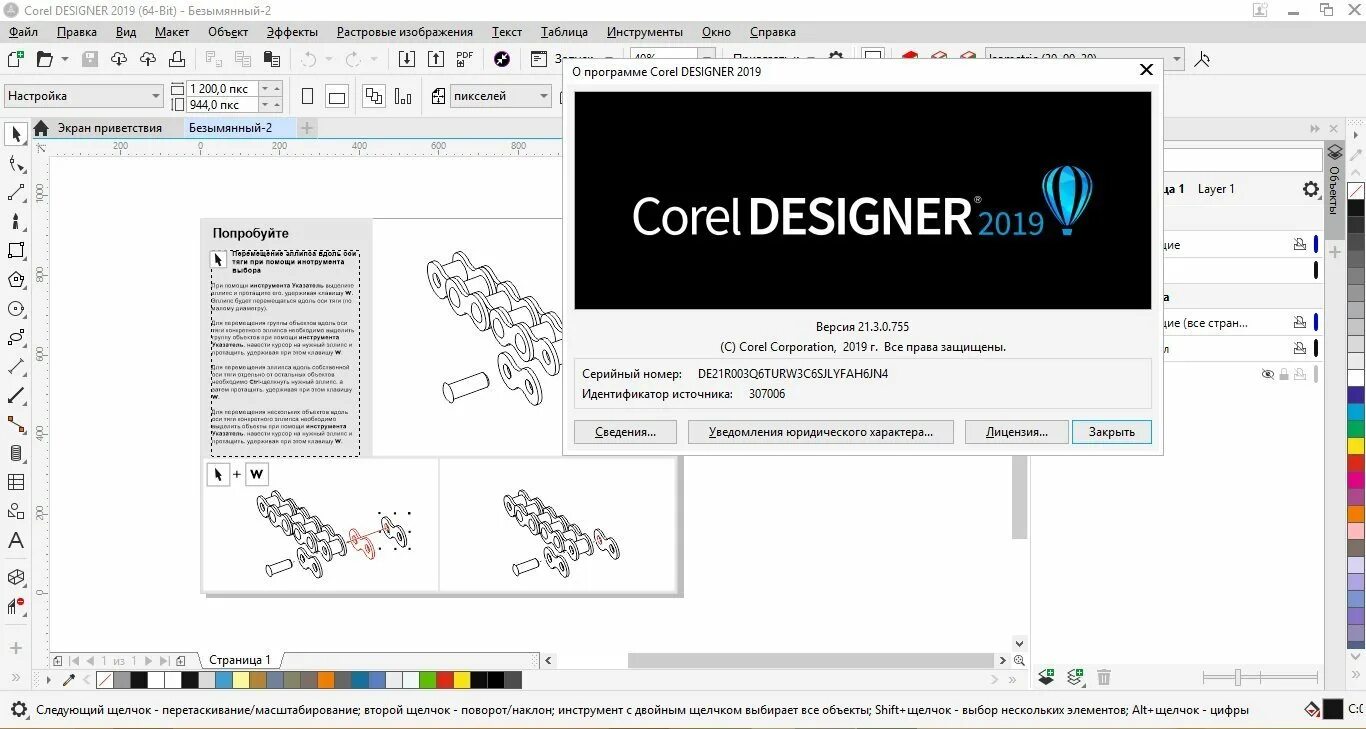Click the trash delete icon in Objects docker
Viewport: 1366px width, 729px height.
(x=1104, y=677)
